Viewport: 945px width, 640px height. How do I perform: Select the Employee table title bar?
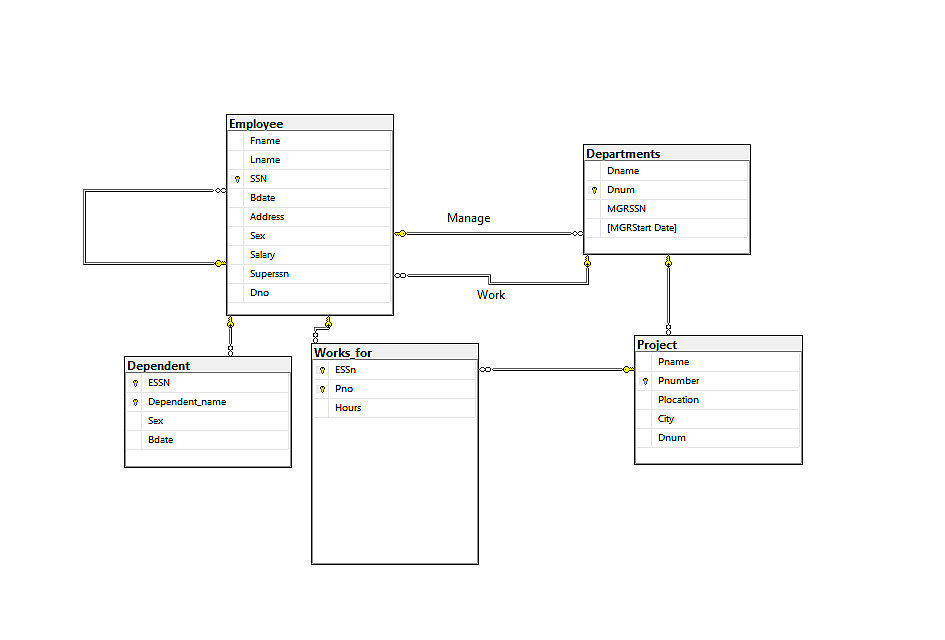pyautogui.click(x=310, y=124)
